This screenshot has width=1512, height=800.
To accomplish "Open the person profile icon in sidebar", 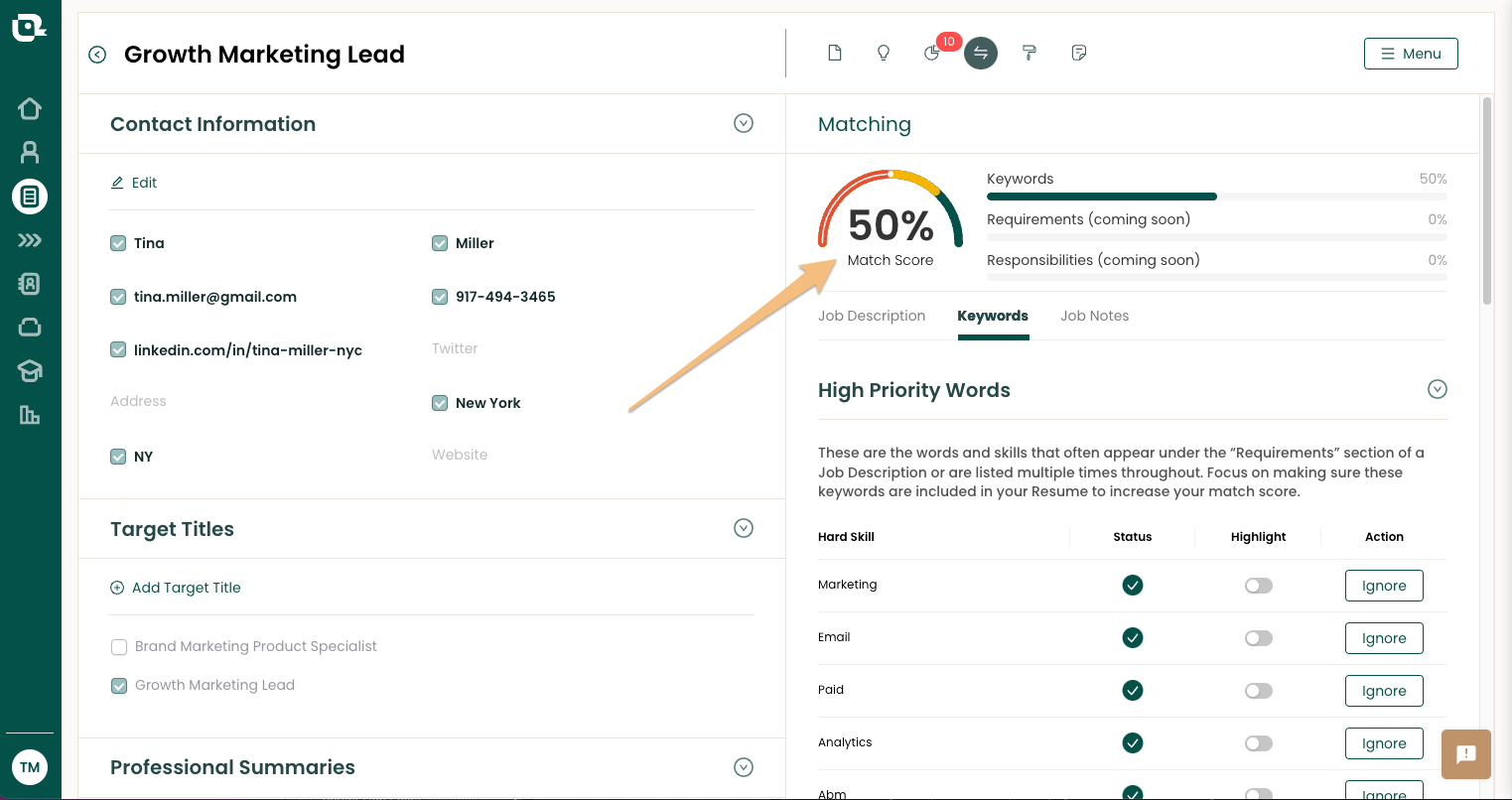I will tap(30, 152).
